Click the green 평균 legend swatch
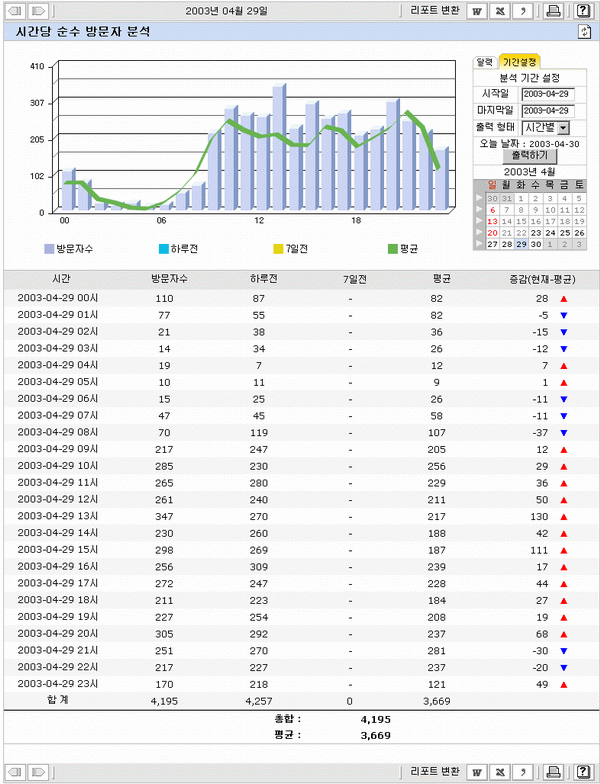The height and width of the screenshot is (784, 600). 393,249
